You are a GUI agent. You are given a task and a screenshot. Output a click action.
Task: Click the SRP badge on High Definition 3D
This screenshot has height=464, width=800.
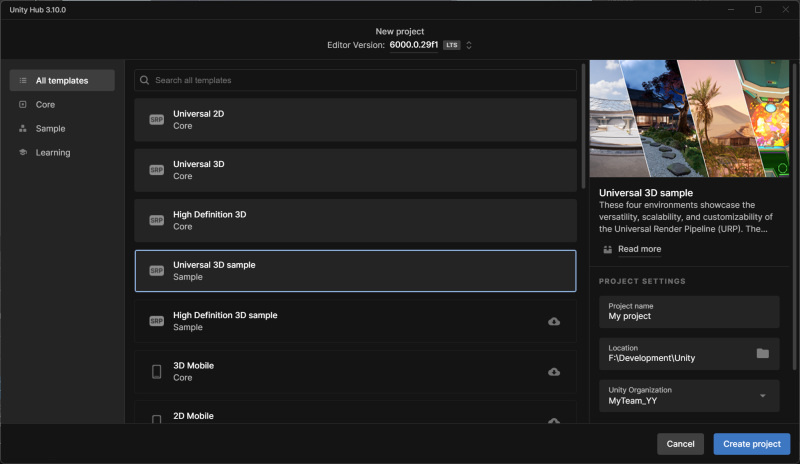[157, 221]
